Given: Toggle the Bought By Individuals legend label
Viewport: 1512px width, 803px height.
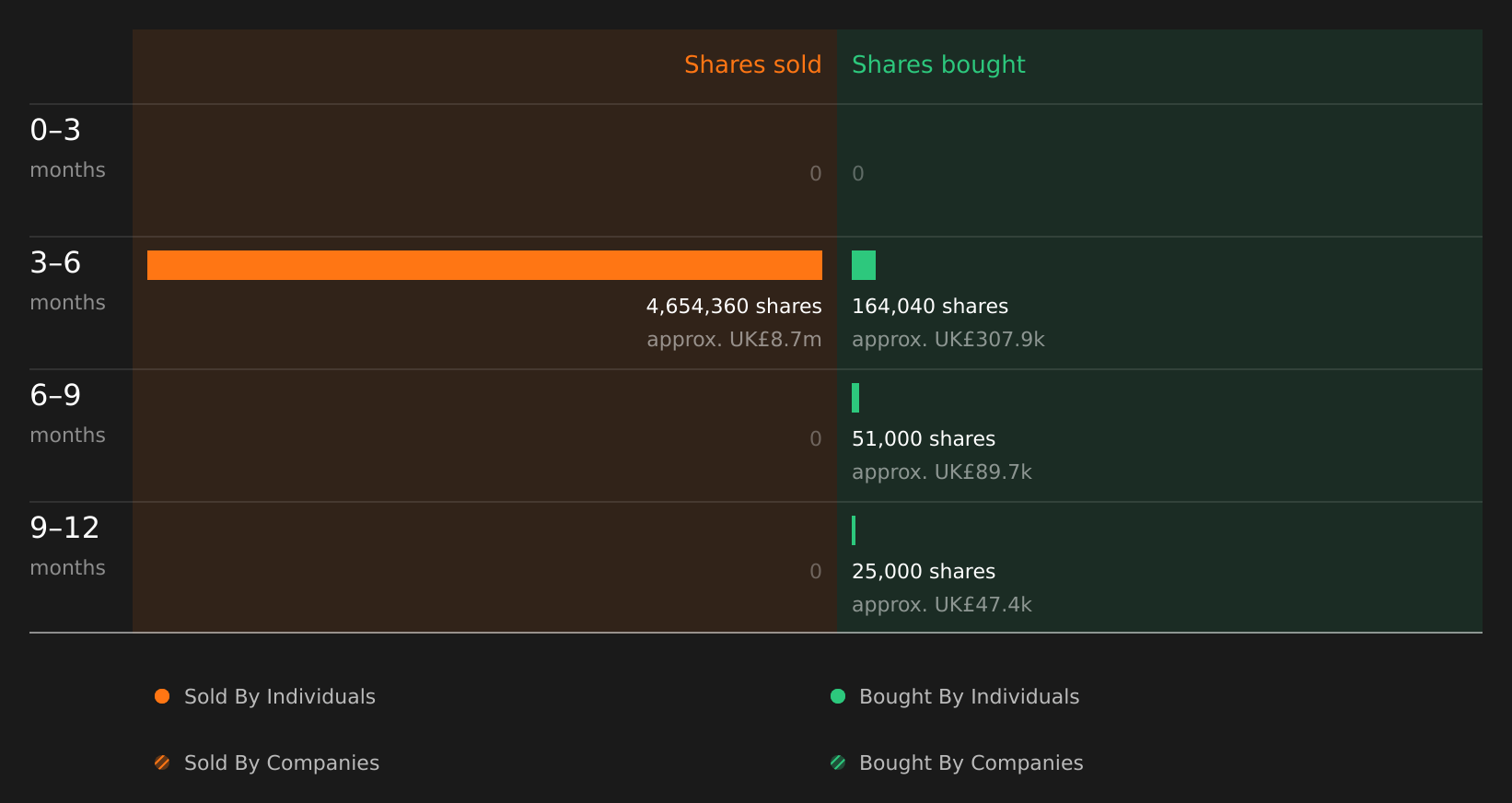Looking at the screenshot, I should coord(969,697).
